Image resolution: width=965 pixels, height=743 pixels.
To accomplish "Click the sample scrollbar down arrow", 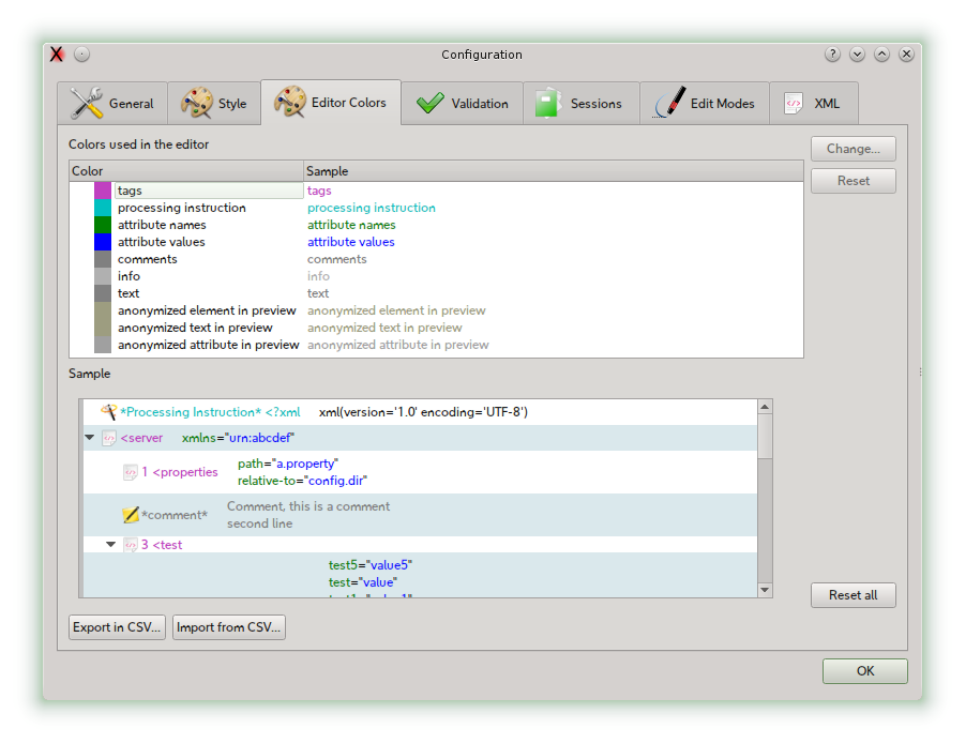I will pos(764,590).
